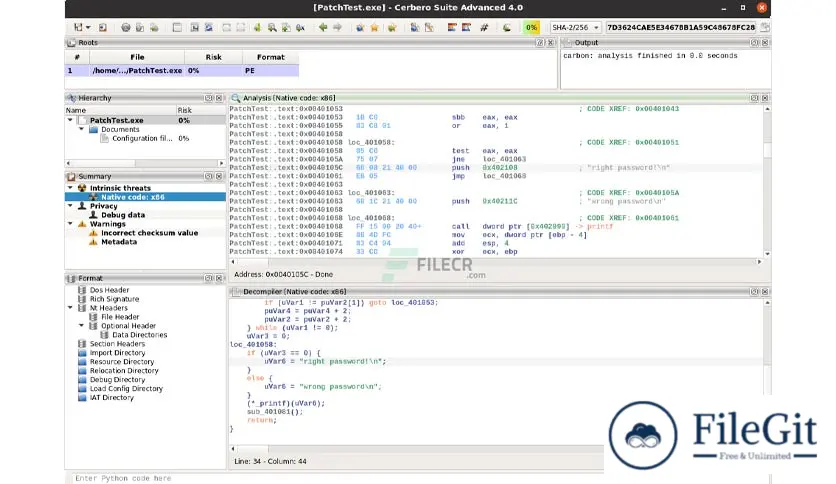Open Configuration file entry in Hierarchy
Viewport: 836px width, 484px height.
coord(142,139)
